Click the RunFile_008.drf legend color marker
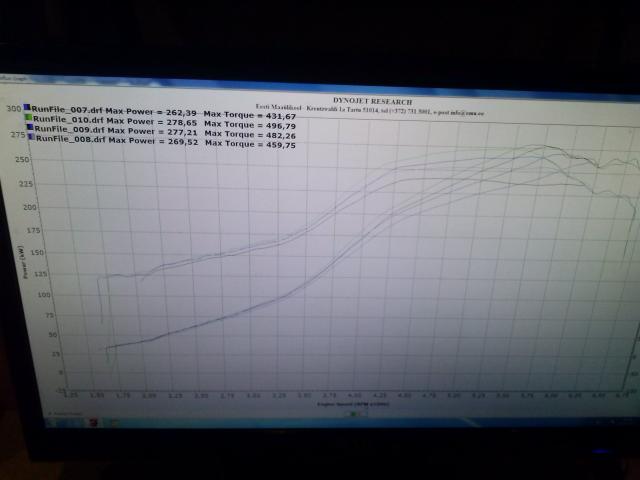This screenshot has width=640, height=480. pos(32,139)
